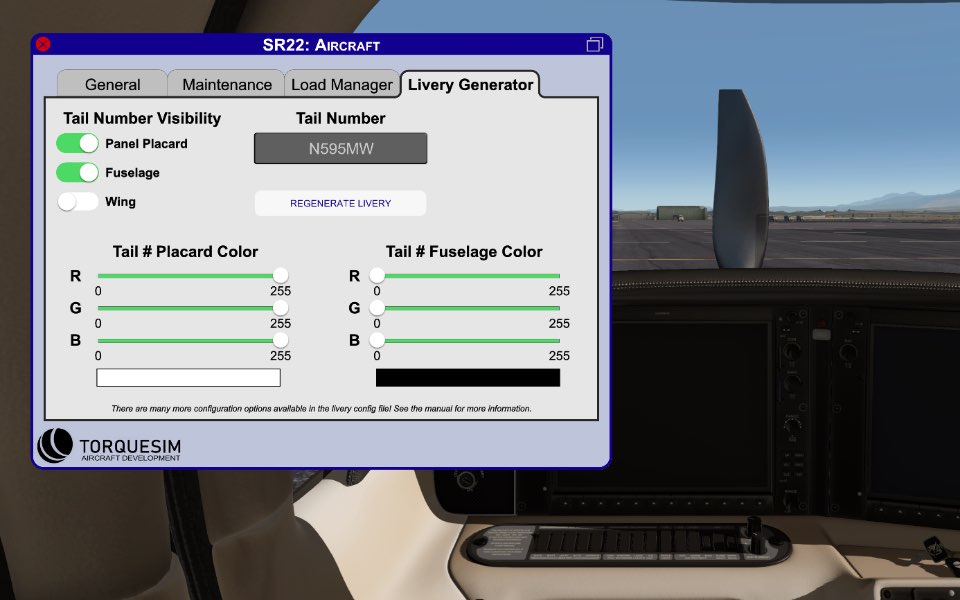Click the Tail # Placard Color heading
This screenshot has height=600, width=960.
point(186,252)
